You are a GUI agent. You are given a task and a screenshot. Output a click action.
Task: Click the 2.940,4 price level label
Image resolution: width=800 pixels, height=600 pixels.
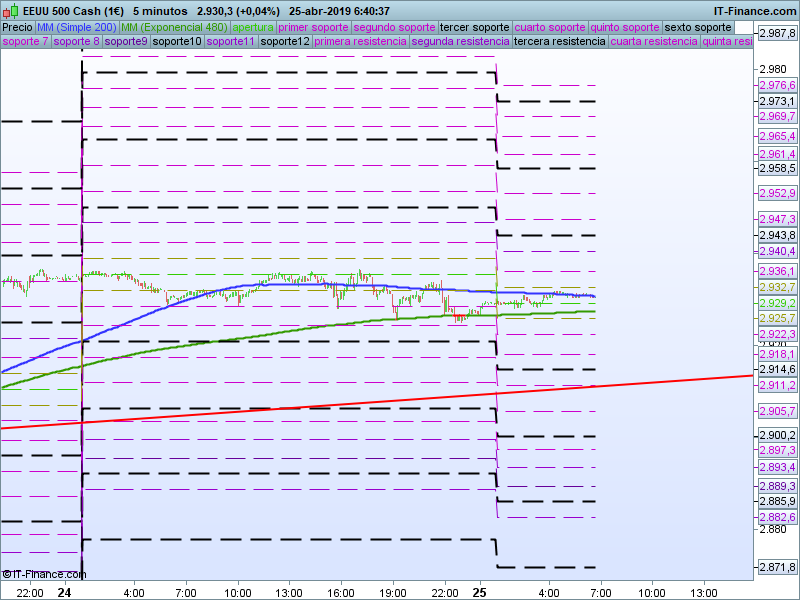tap(777, 251)
